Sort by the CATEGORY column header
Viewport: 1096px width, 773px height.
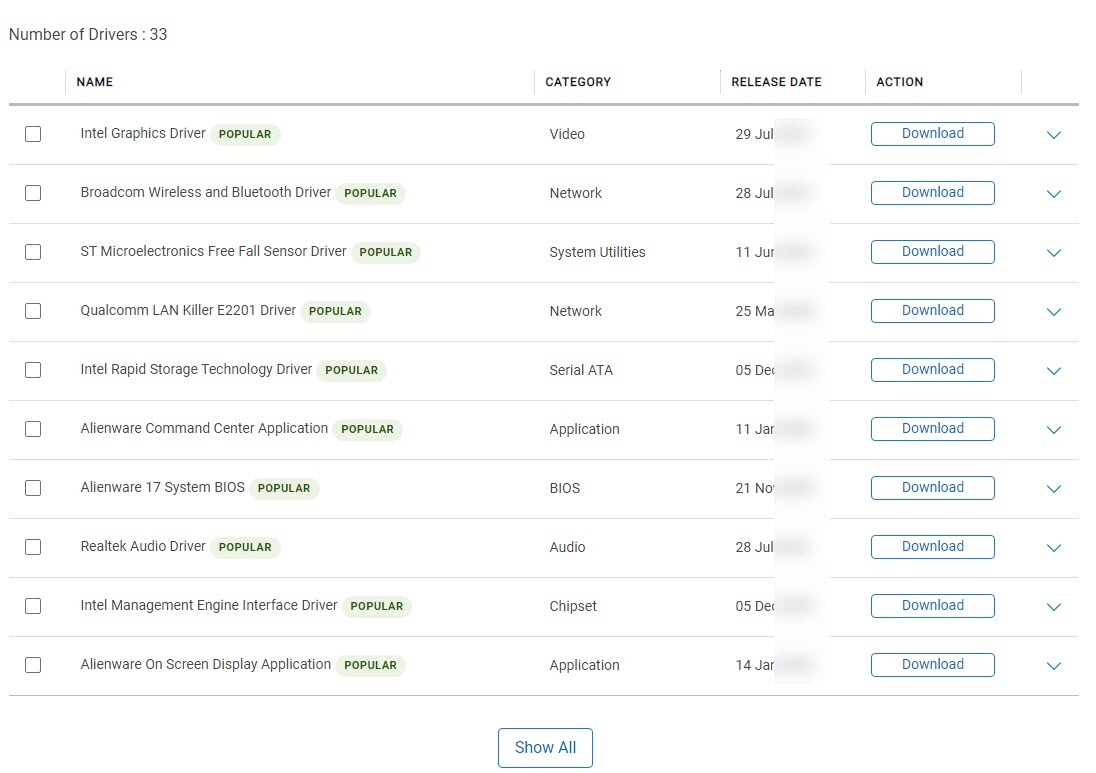pyautogui.click(x=578, y=82)
